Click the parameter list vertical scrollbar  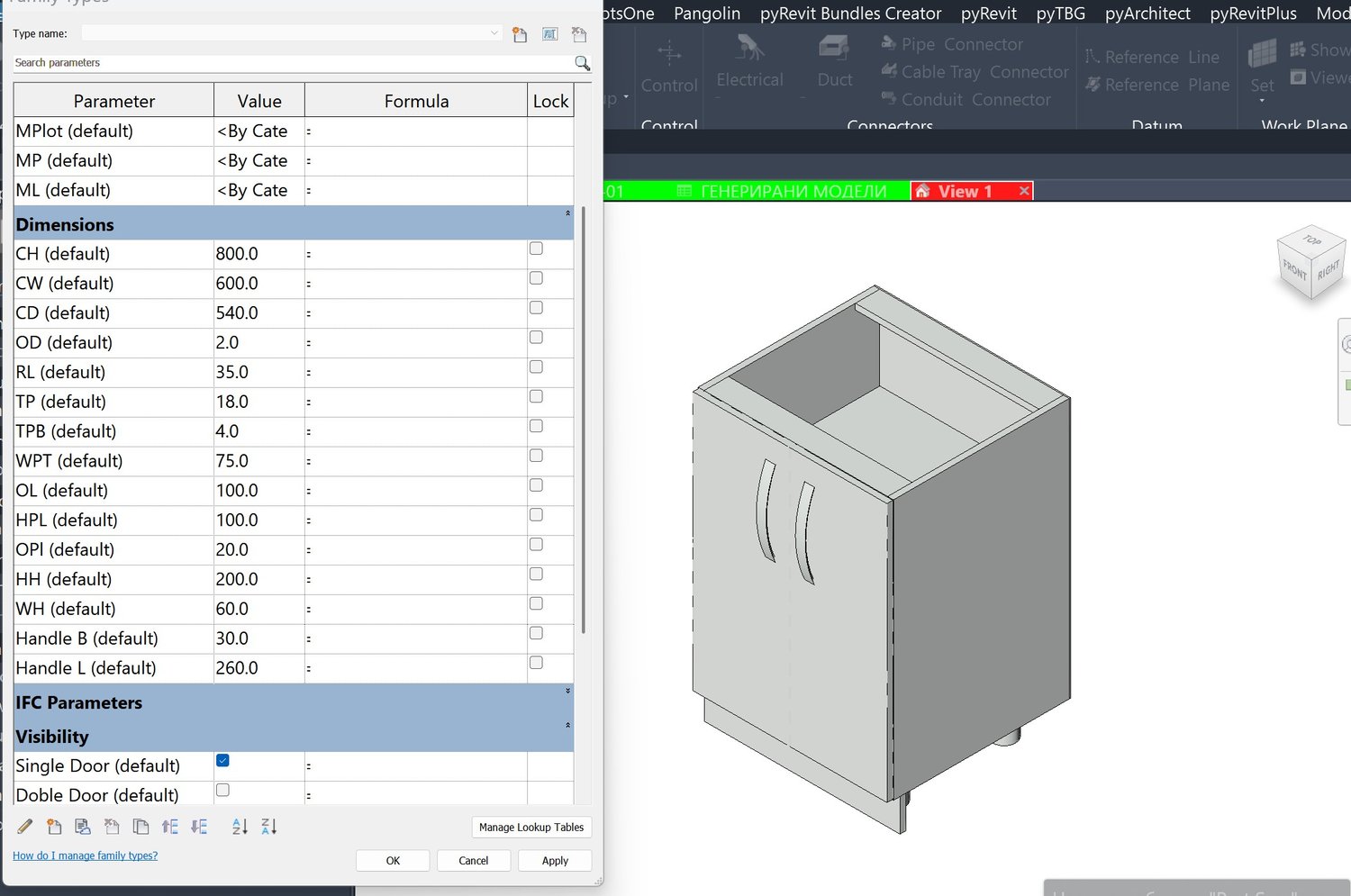click(584, 420)
